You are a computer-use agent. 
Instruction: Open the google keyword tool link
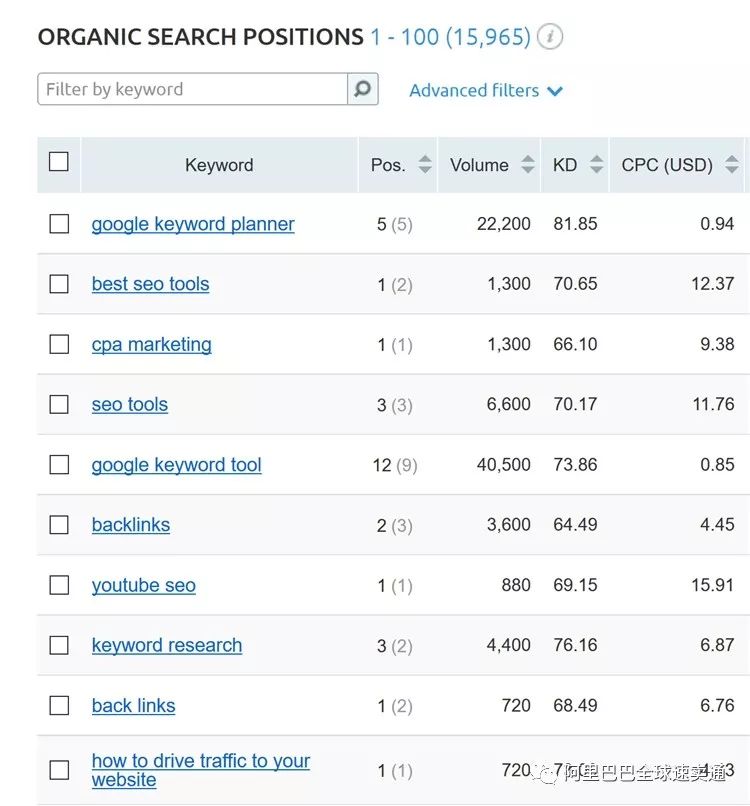point(176,465)
